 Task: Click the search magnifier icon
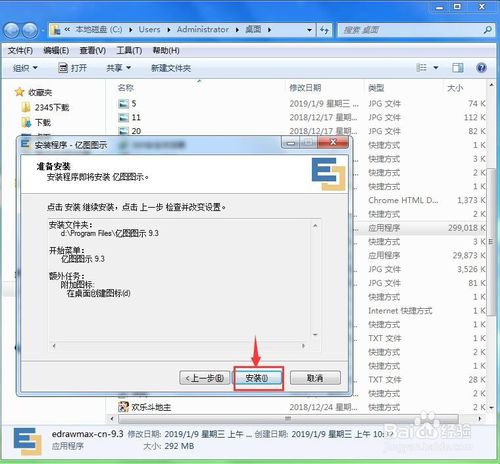coord(488,30)
